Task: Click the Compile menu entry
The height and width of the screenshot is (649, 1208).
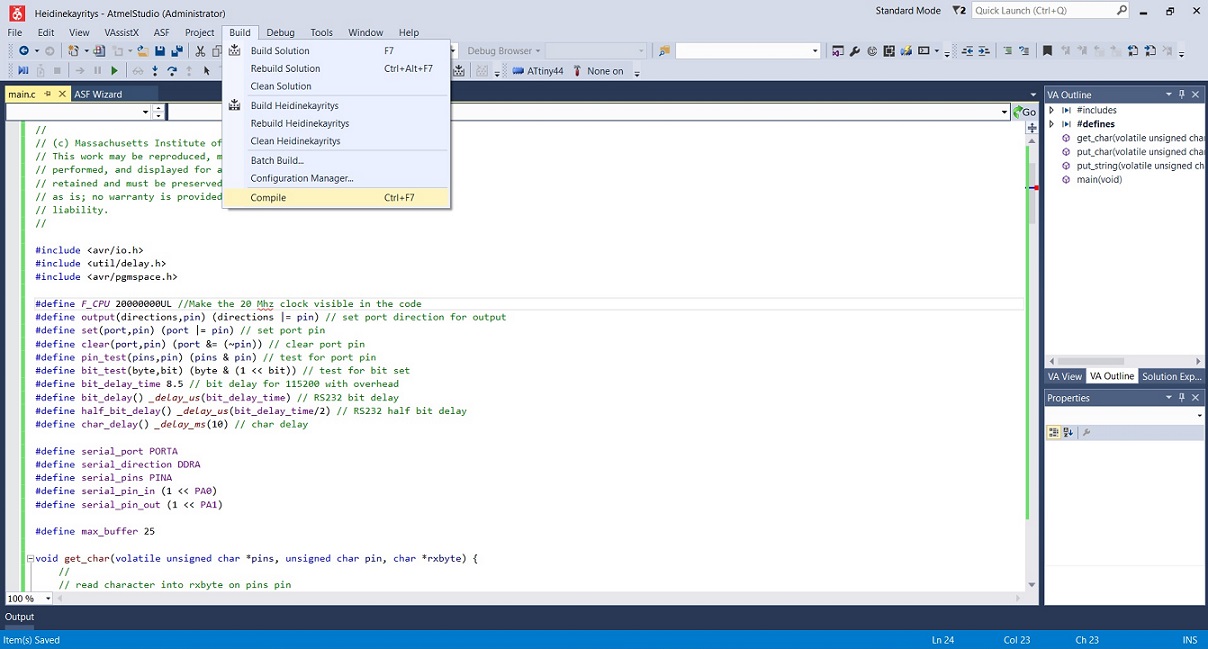Action: (x=336, y=197)
